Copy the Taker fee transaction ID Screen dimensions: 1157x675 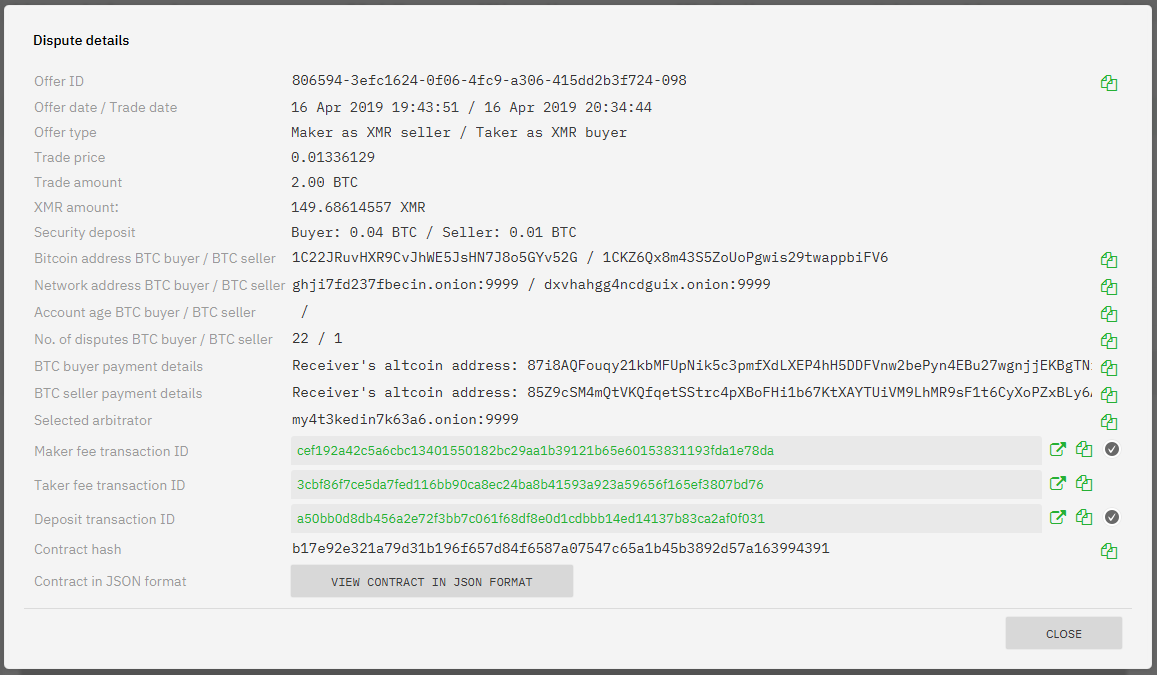1083,483
